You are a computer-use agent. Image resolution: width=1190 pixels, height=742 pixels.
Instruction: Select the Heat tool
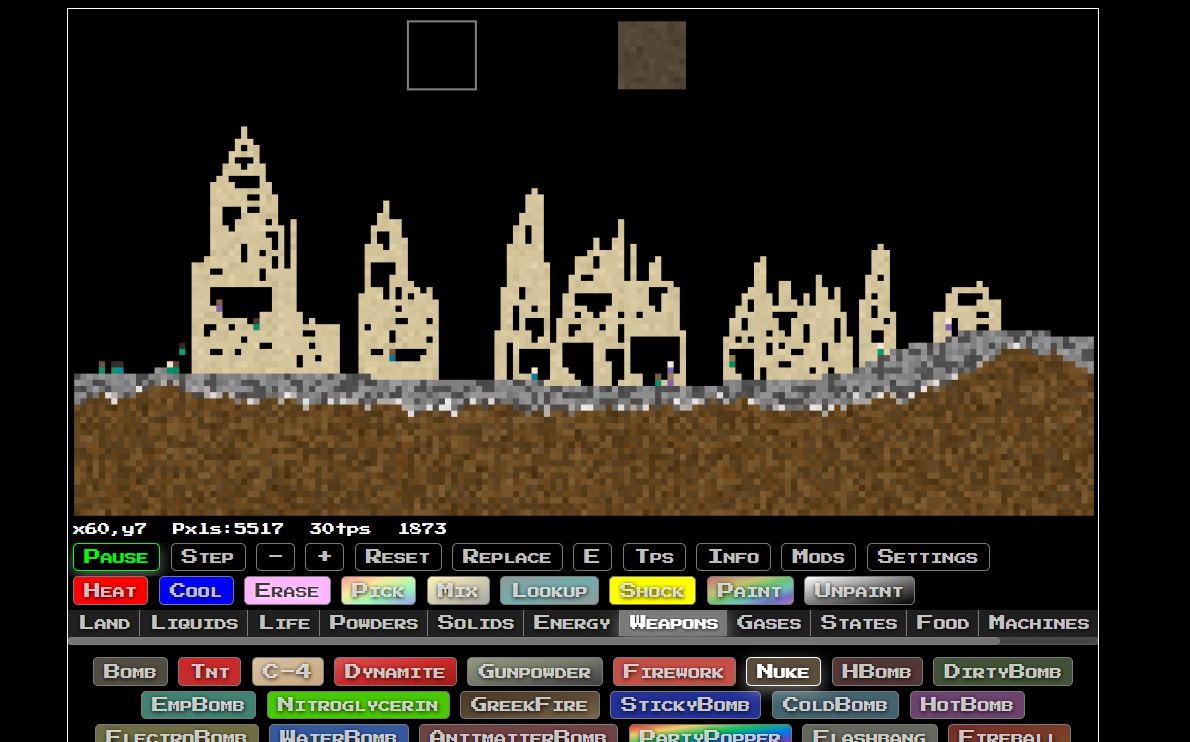110,590
